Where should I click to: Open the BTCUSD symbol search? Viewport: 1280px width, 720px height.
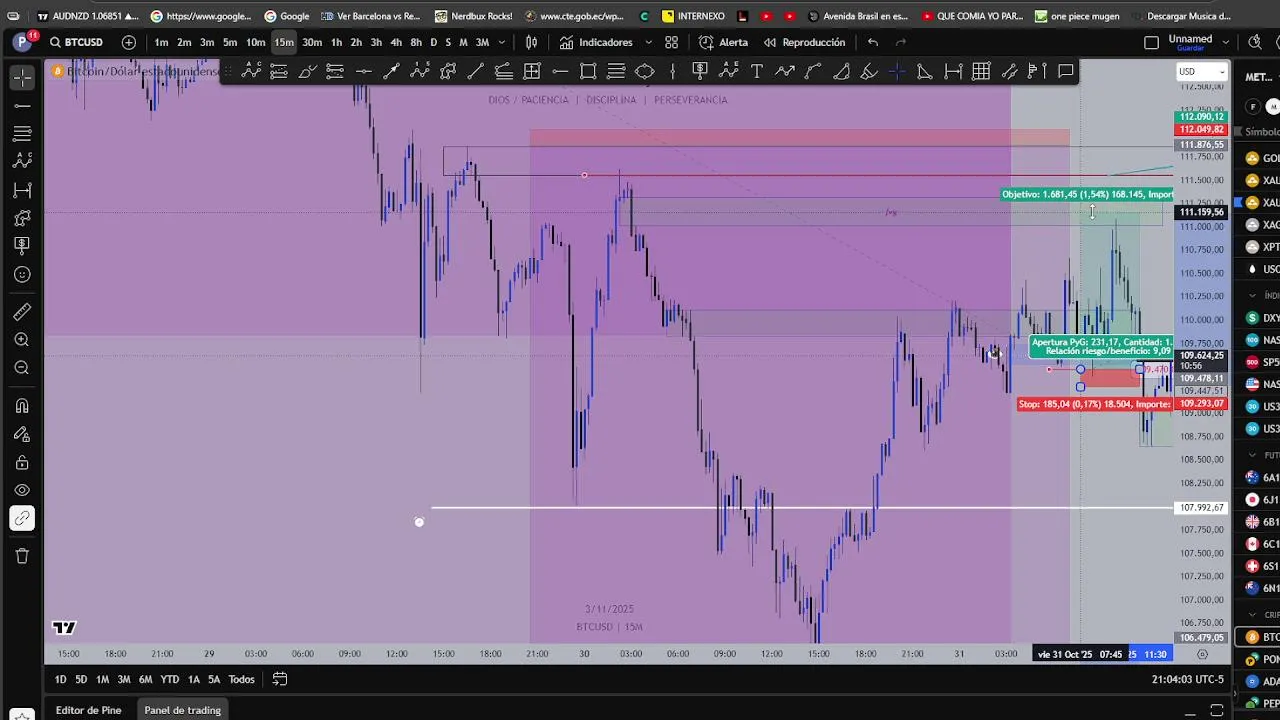coord(77,42)
